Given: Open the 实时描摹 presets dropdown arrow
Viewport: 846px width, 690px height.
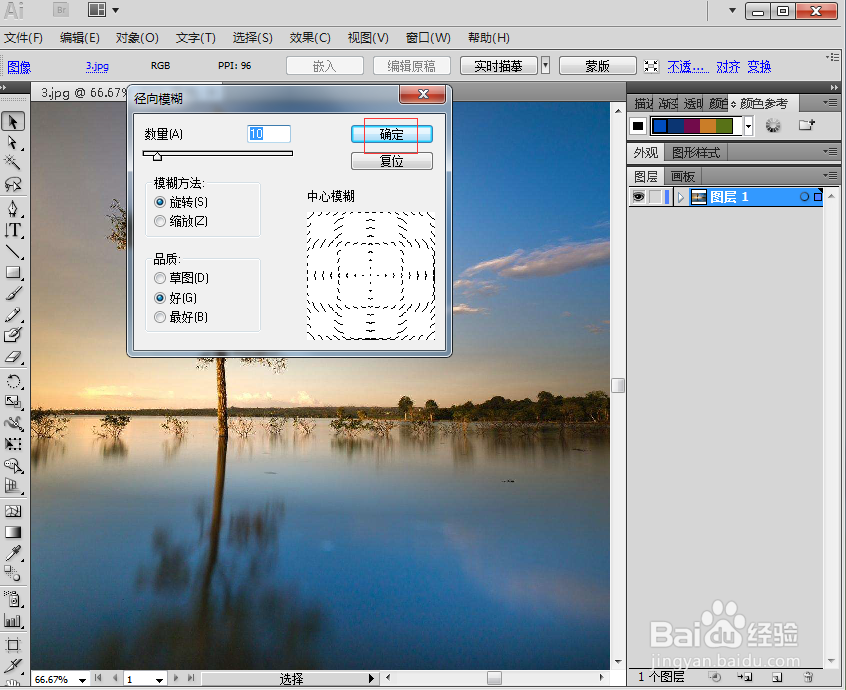Looking at the screenshot, I should (545, 66).
